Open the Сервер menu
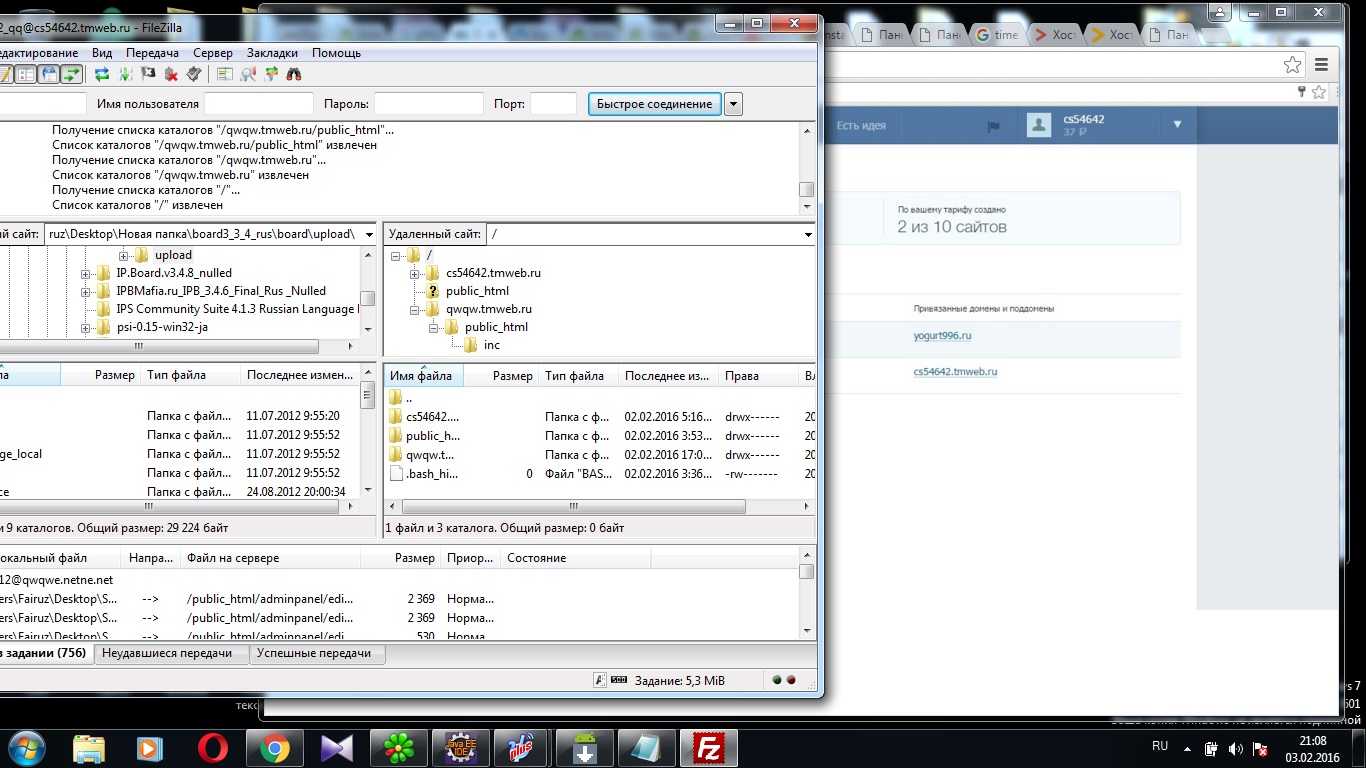The width and height of the screenshot is (1366, 768). click(213, 53)
